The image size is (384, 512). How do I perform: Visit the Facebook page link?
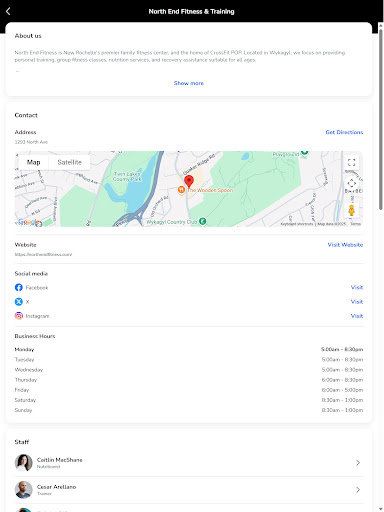357,287
